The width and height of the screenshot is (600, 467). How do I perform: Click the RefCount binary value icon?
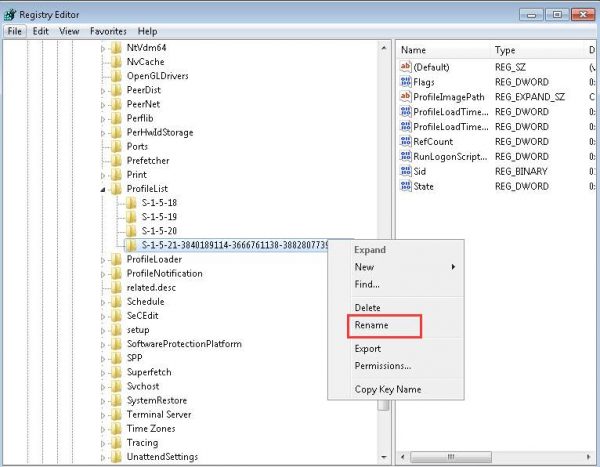[x=406, y=141]
